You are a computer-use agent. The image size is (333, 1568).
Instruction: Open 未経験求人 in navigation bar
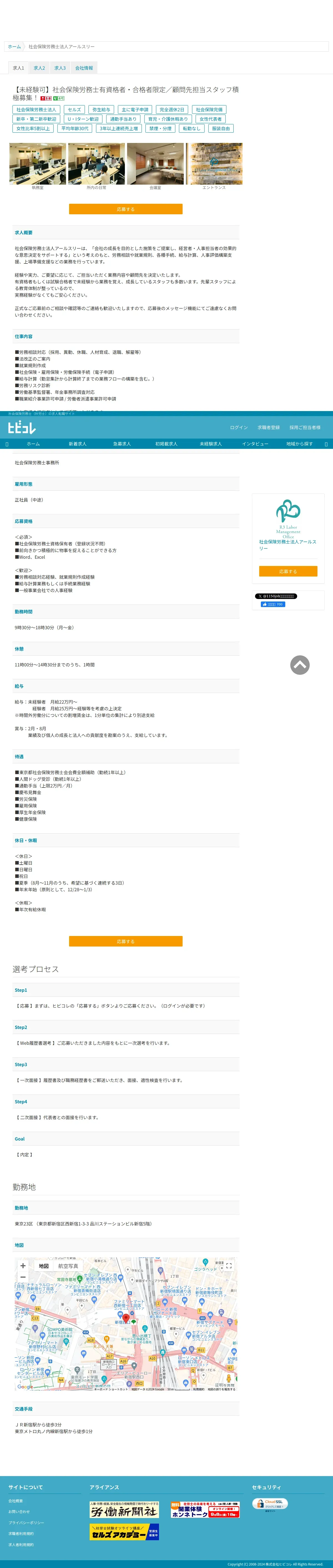pyautogui.click(x=211, y=444)
